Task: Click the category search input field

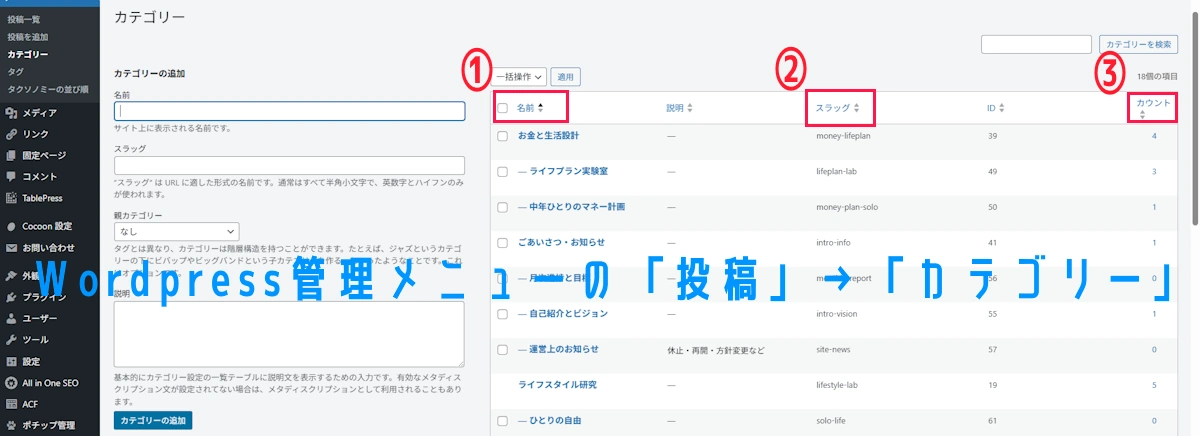Action: (1036, 44)
